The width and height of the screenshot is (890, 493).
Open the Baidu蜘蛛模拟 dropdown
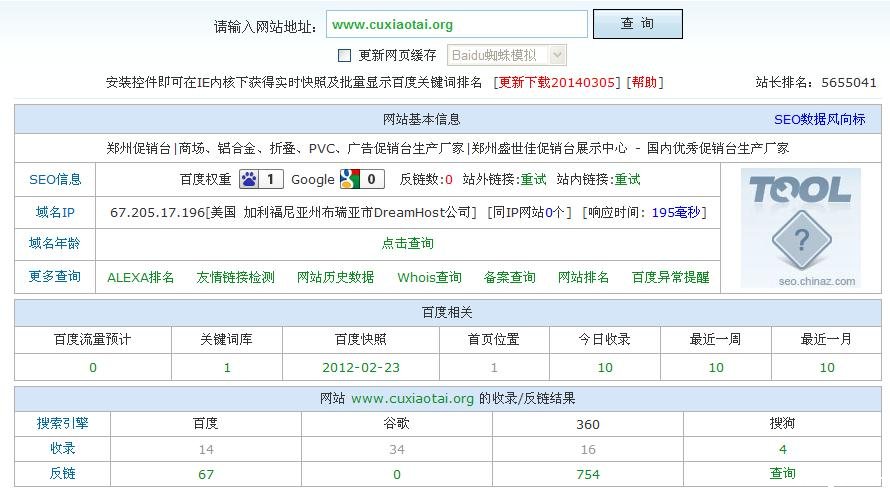tap(506, 55)
